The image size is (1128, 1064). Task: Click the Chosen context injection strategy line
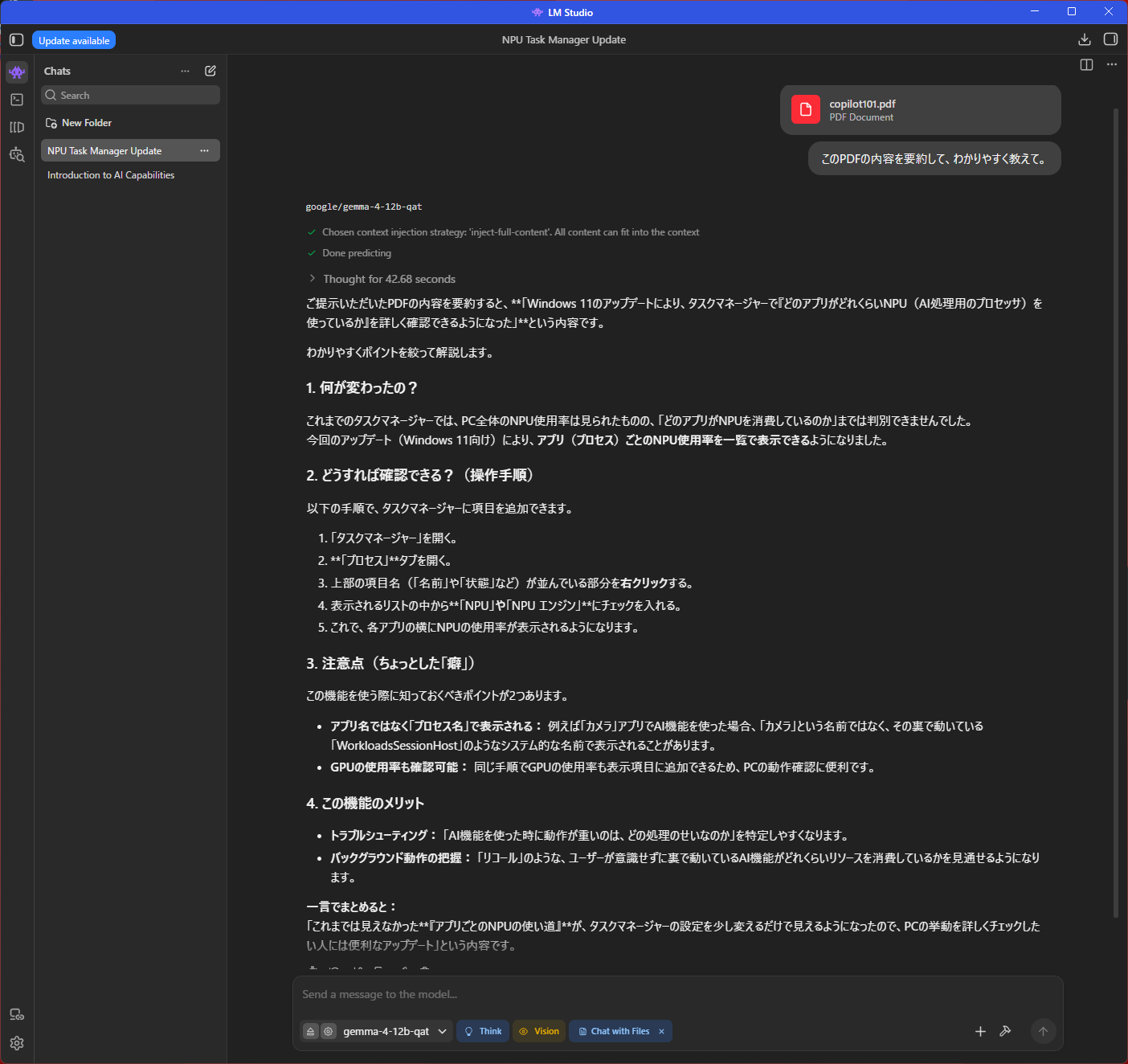click(510, 232)
